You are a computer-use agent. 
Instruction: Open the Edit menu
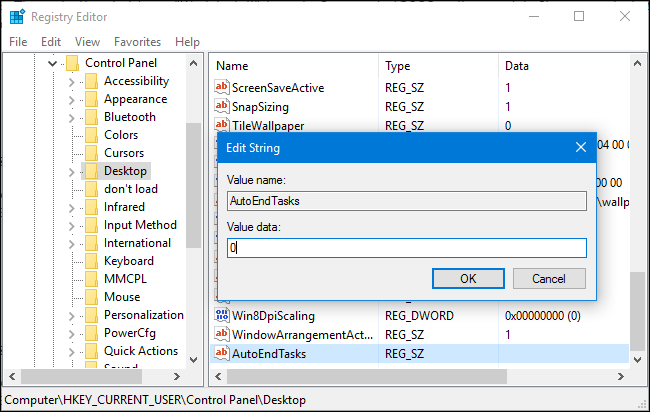pos(50,42)
